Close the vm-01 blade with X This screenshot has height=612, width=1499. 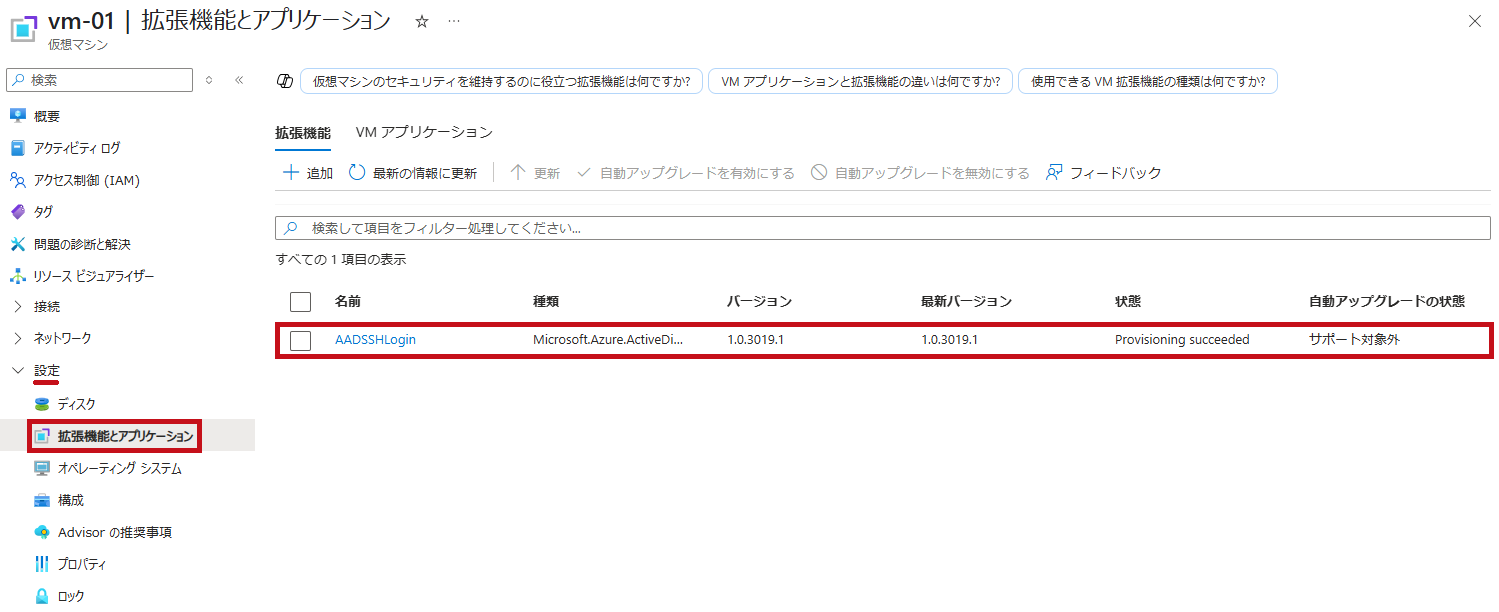[x=1474, y=21]
